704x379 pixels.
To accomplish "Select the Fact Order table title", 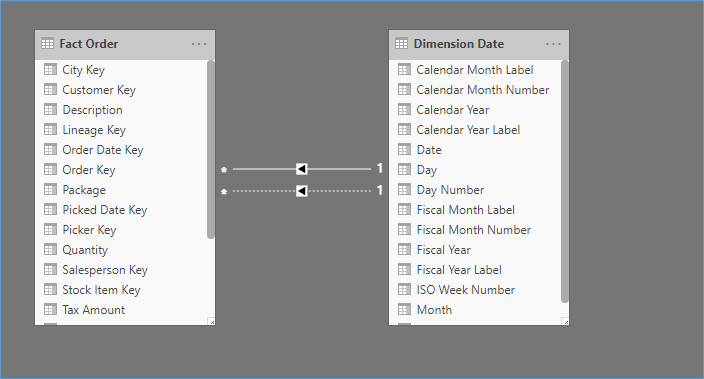I will pos(89,44).
